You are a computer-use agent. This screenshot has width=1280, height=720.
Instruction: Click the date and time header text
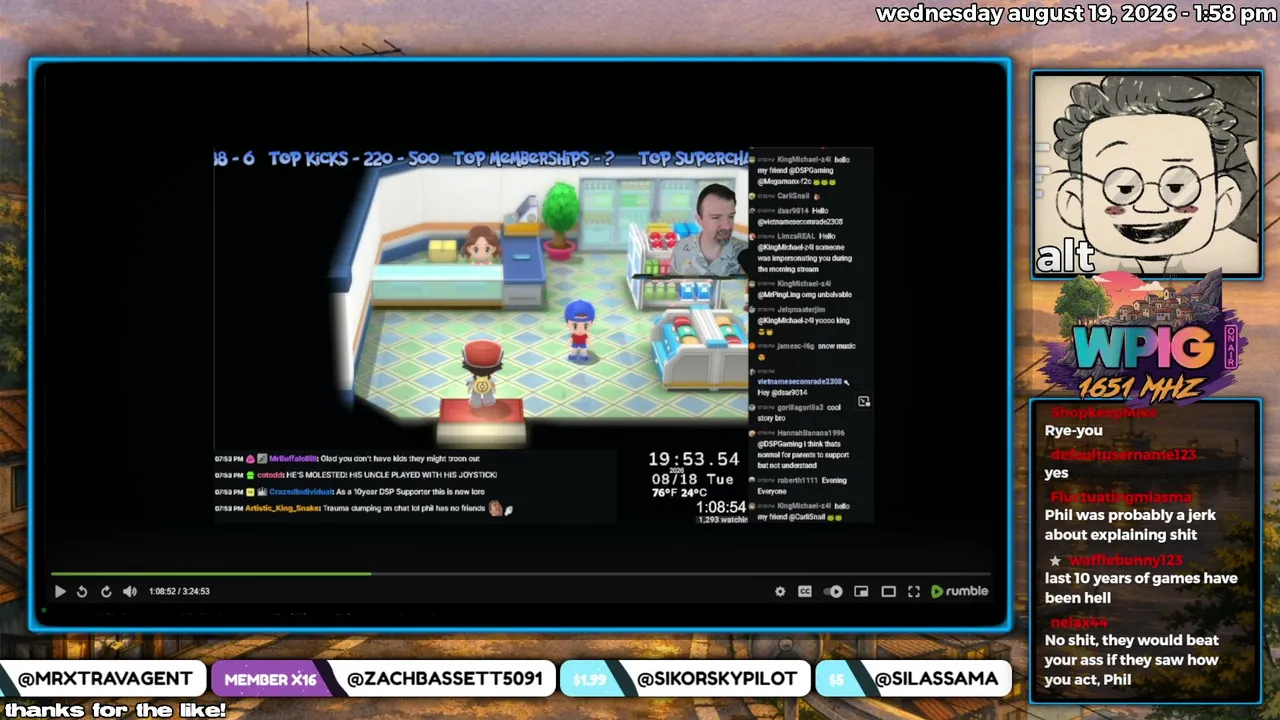click(x=1076, y=14)
